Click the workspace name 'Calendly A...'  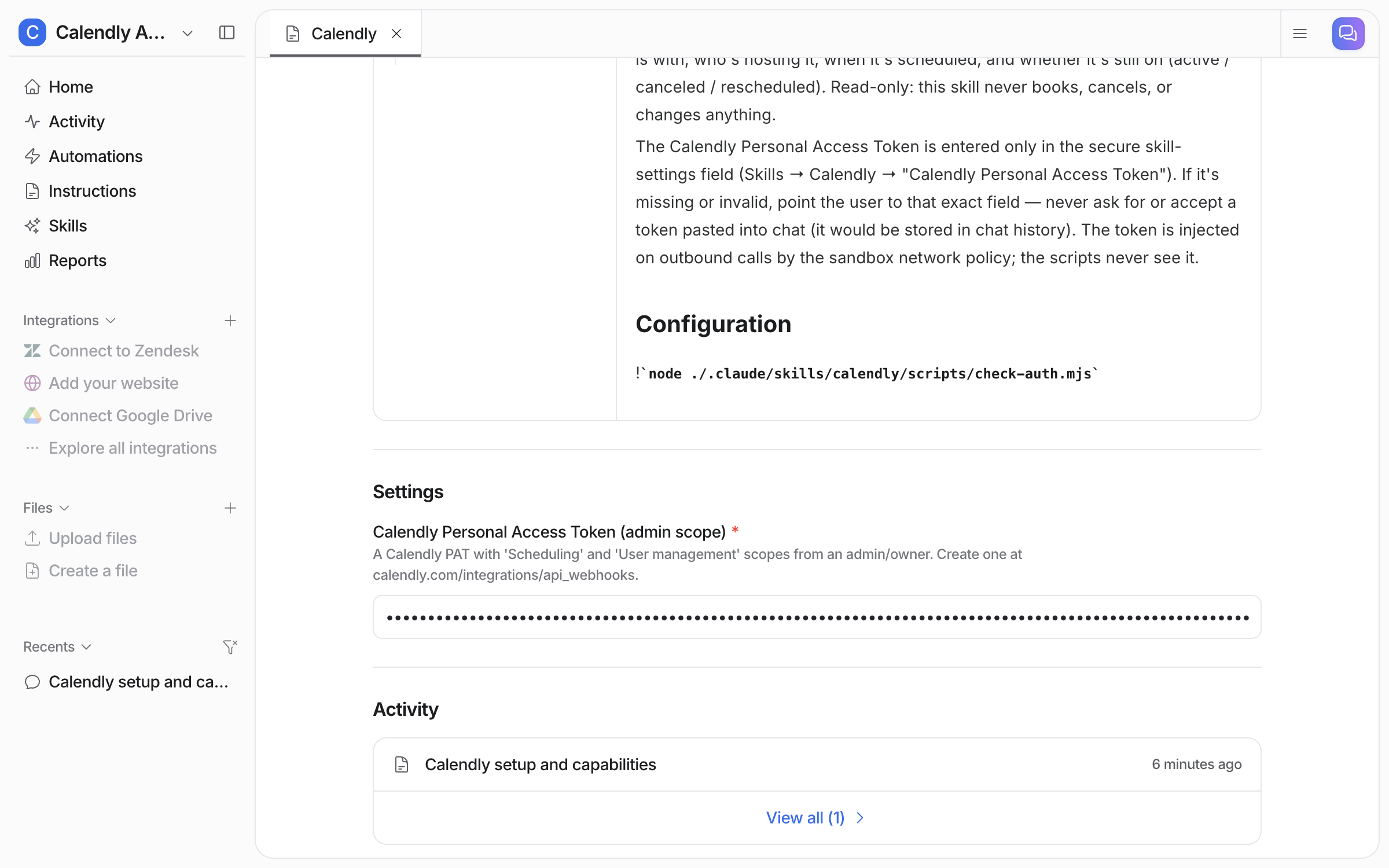(110, 32)
